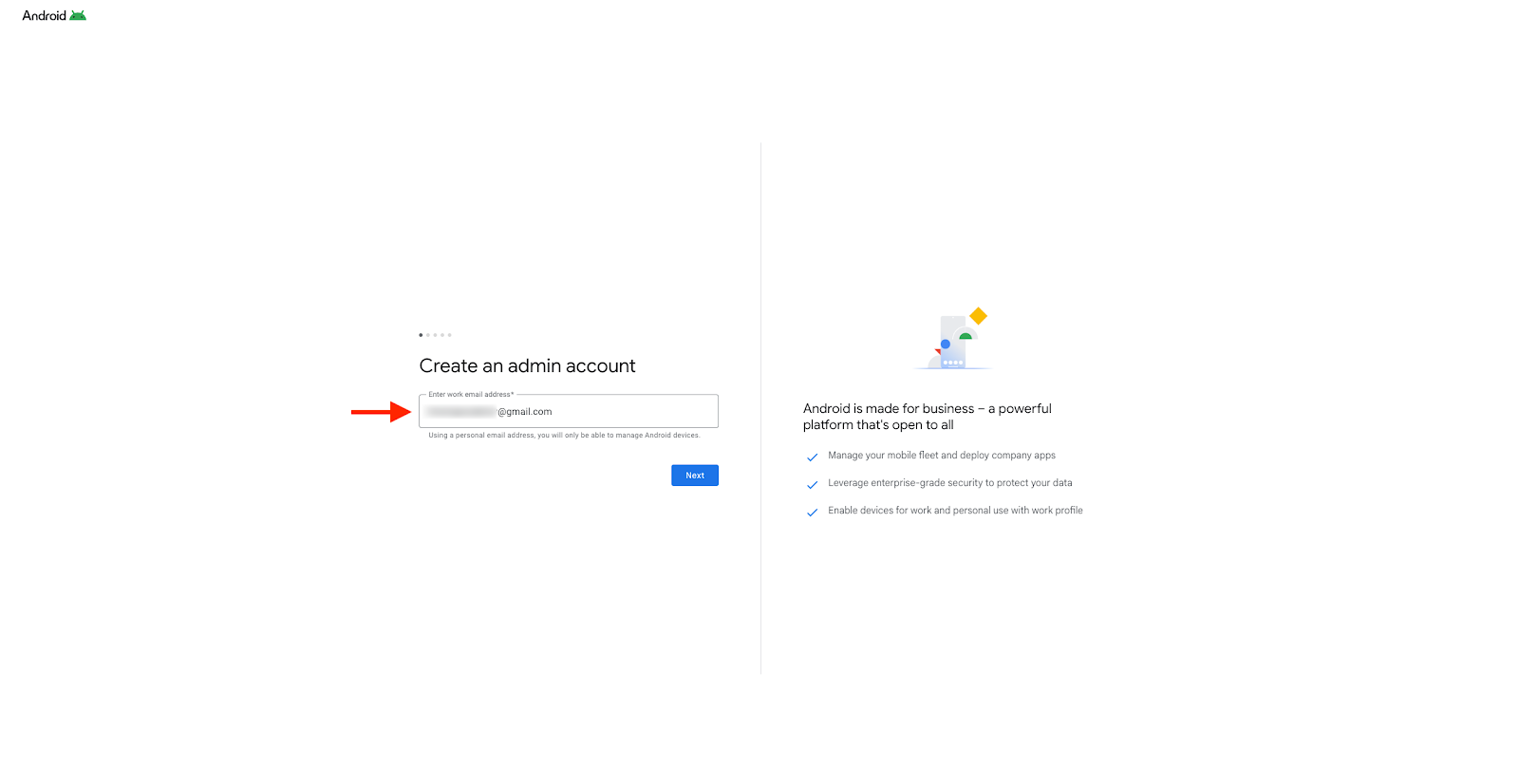1519x784 pixels.
Task: Click checkmark beside Manage your mobile fleet
Action: 813,457
